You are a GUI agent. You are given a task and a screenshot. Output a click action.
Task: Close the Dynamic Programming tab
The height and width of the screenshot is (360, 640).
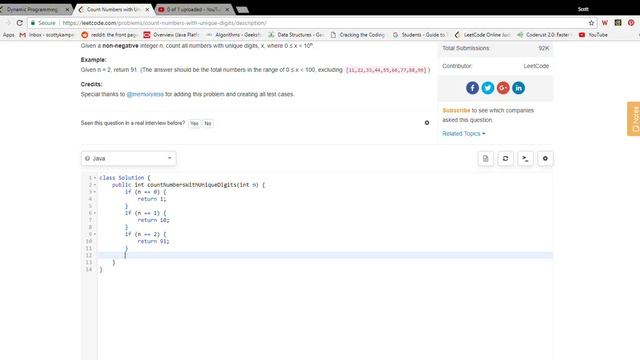point(67,9)
